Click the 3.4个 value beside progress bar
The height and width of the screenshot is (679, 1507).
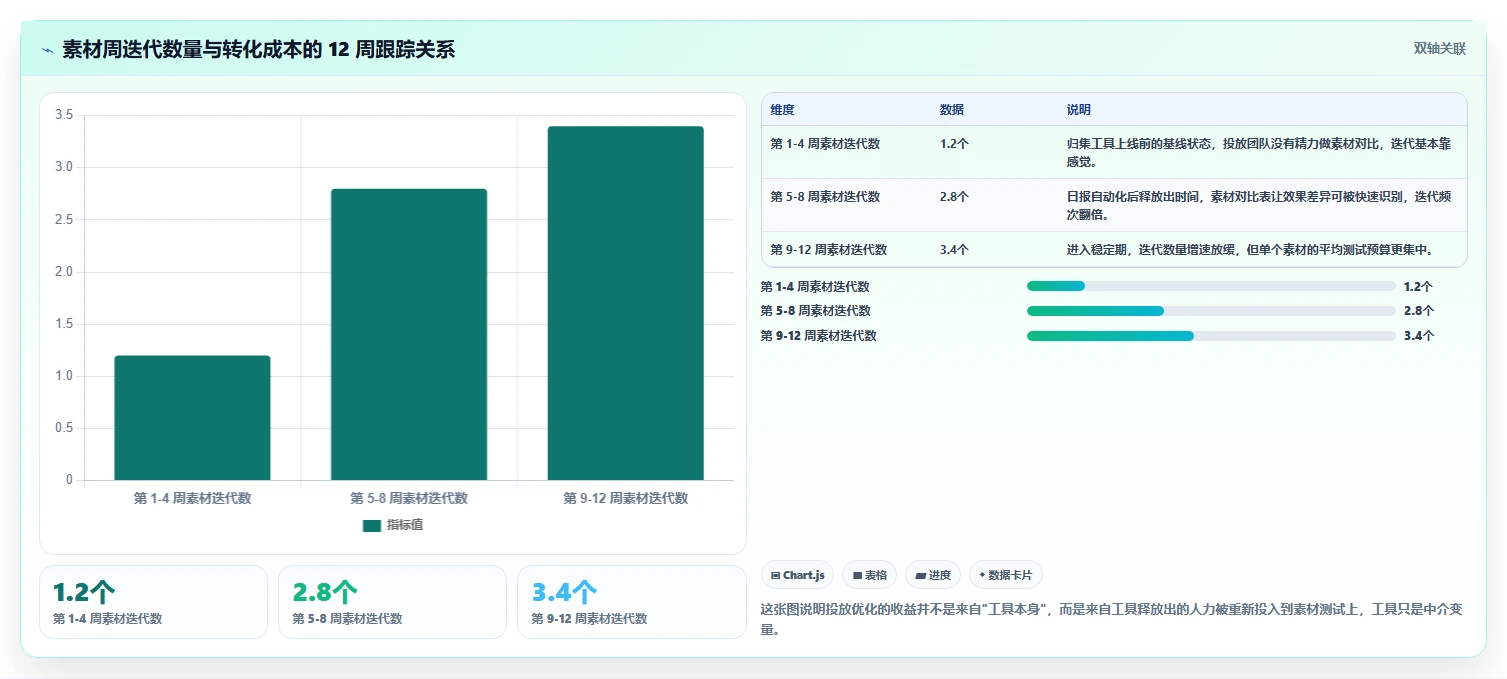tap(1419, 336)
